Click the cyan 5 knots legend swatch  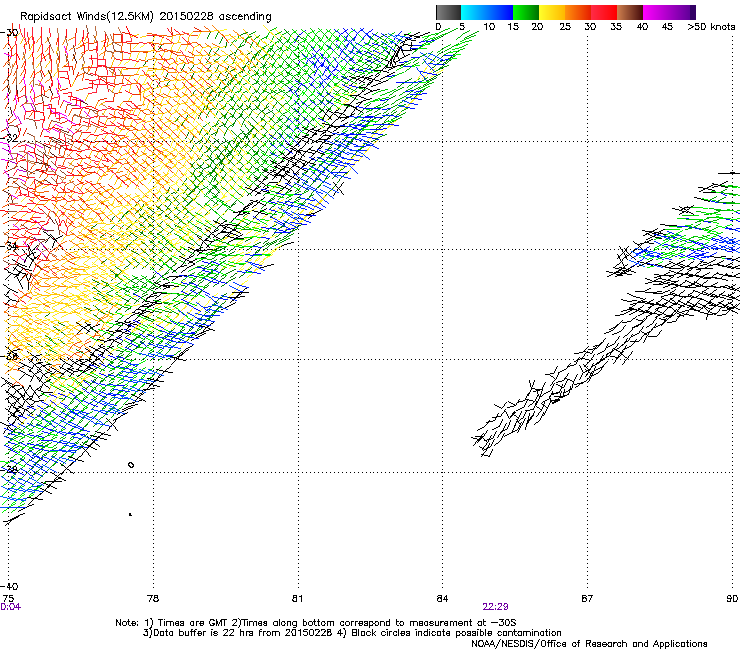coord(474,12)
